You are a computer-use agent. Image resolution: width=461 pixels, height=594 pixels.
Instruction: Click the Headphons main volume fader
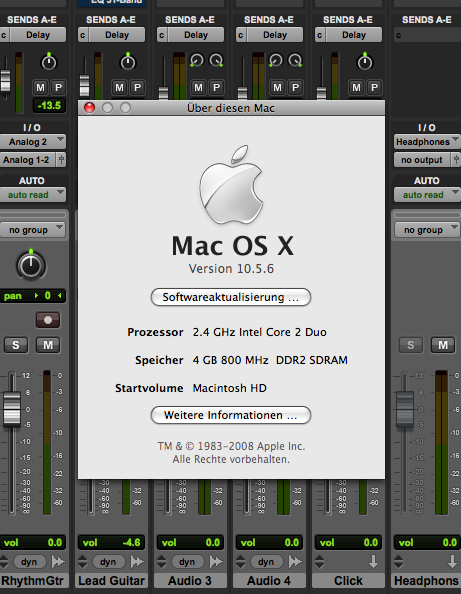405,409
